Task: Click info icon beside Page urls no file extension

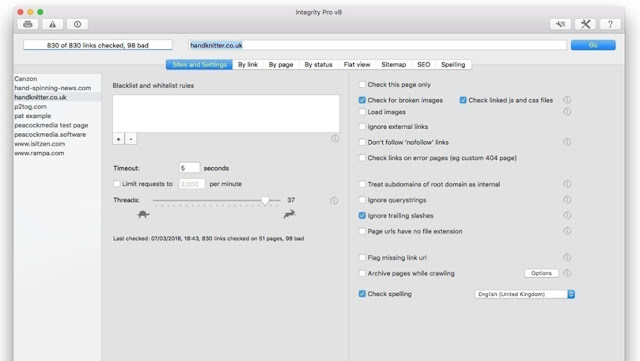Action: click(x=567, y=231)
